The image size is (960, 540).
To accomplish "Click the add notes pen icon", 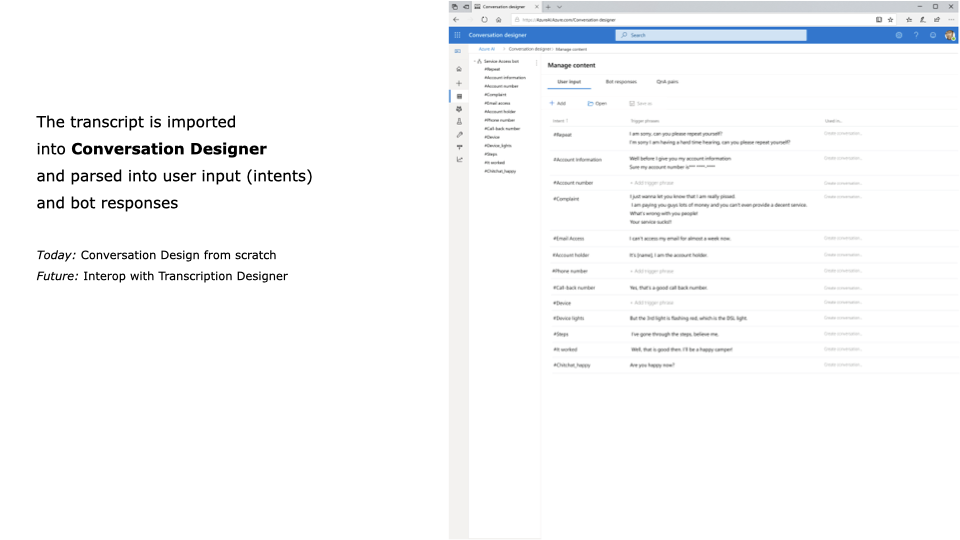I will (x=923, y=20).
